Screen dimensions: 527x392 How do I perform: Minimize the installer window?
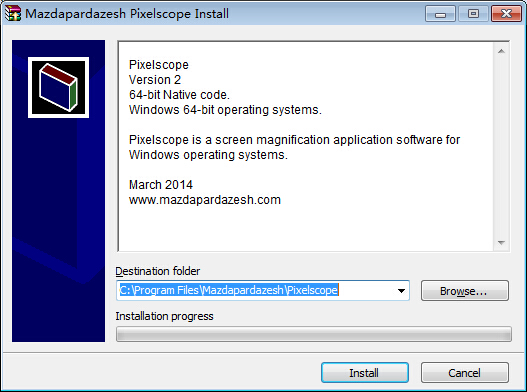[440, 14]
